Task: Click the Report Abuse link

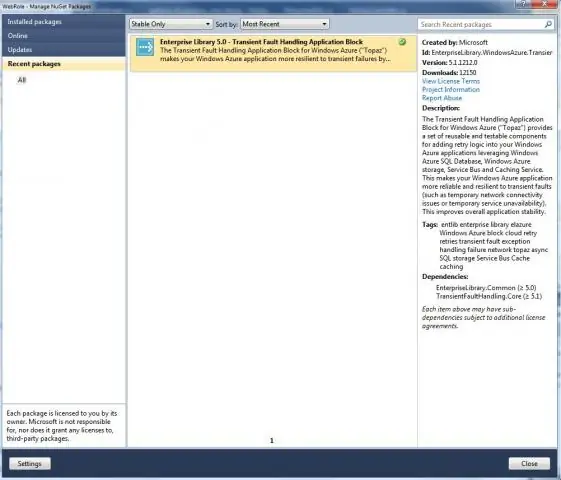Action: coord(442,98)
